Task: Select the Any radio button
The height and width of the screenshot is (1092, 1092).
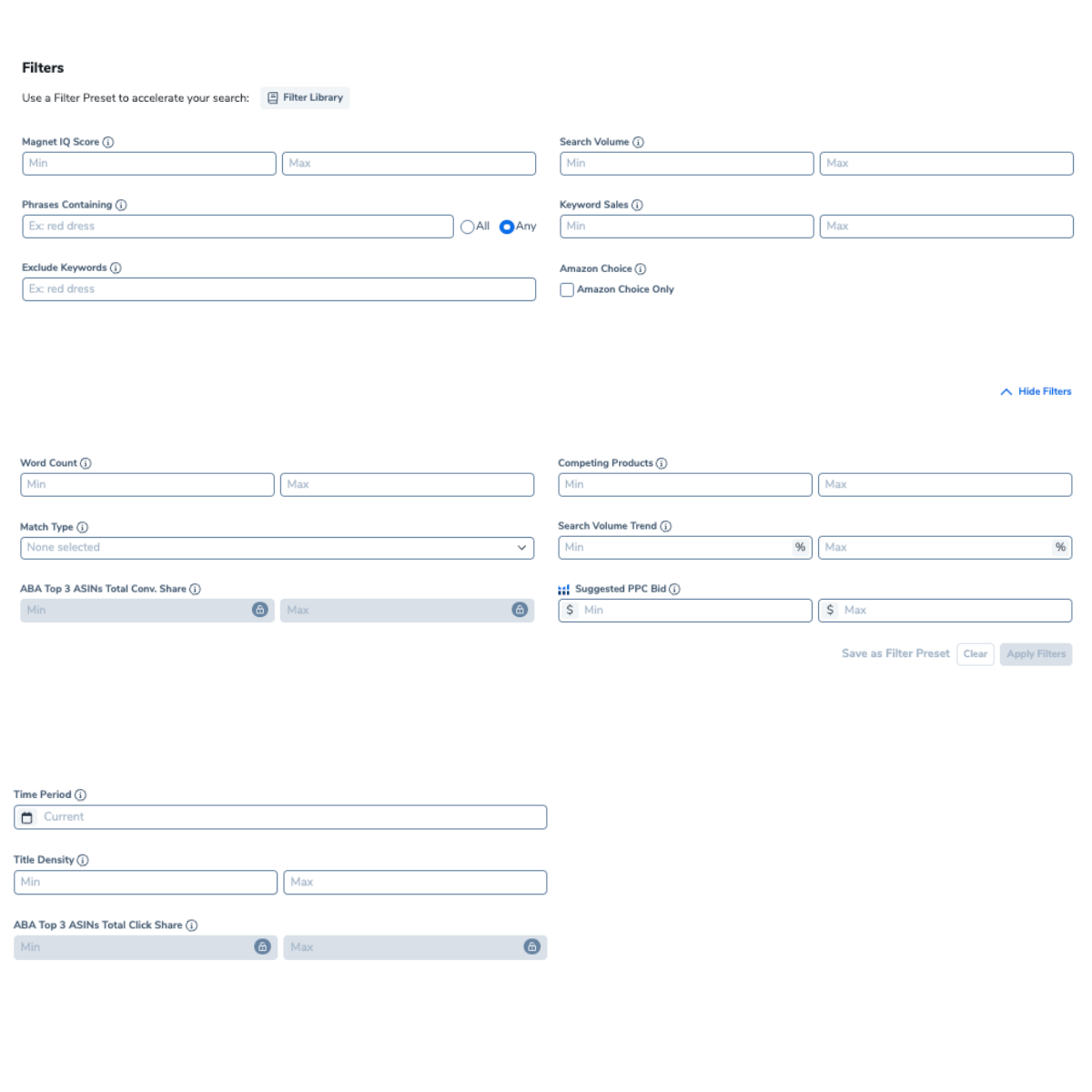Action: click(507, 227)
